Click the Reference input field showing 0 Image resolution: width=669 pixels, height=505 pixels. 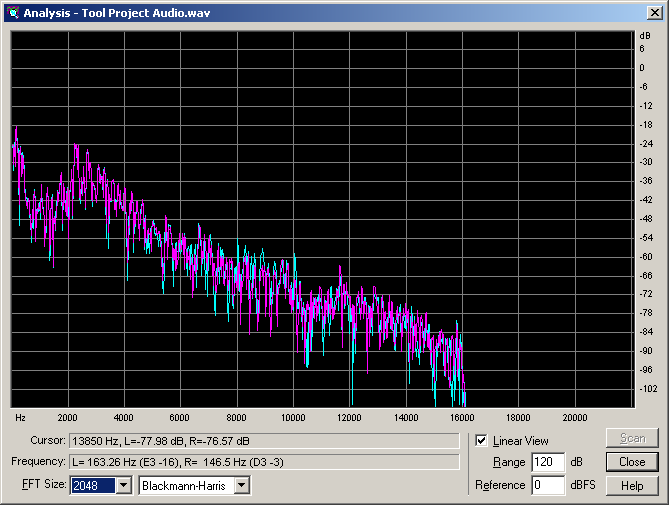[x=548, y=485]
